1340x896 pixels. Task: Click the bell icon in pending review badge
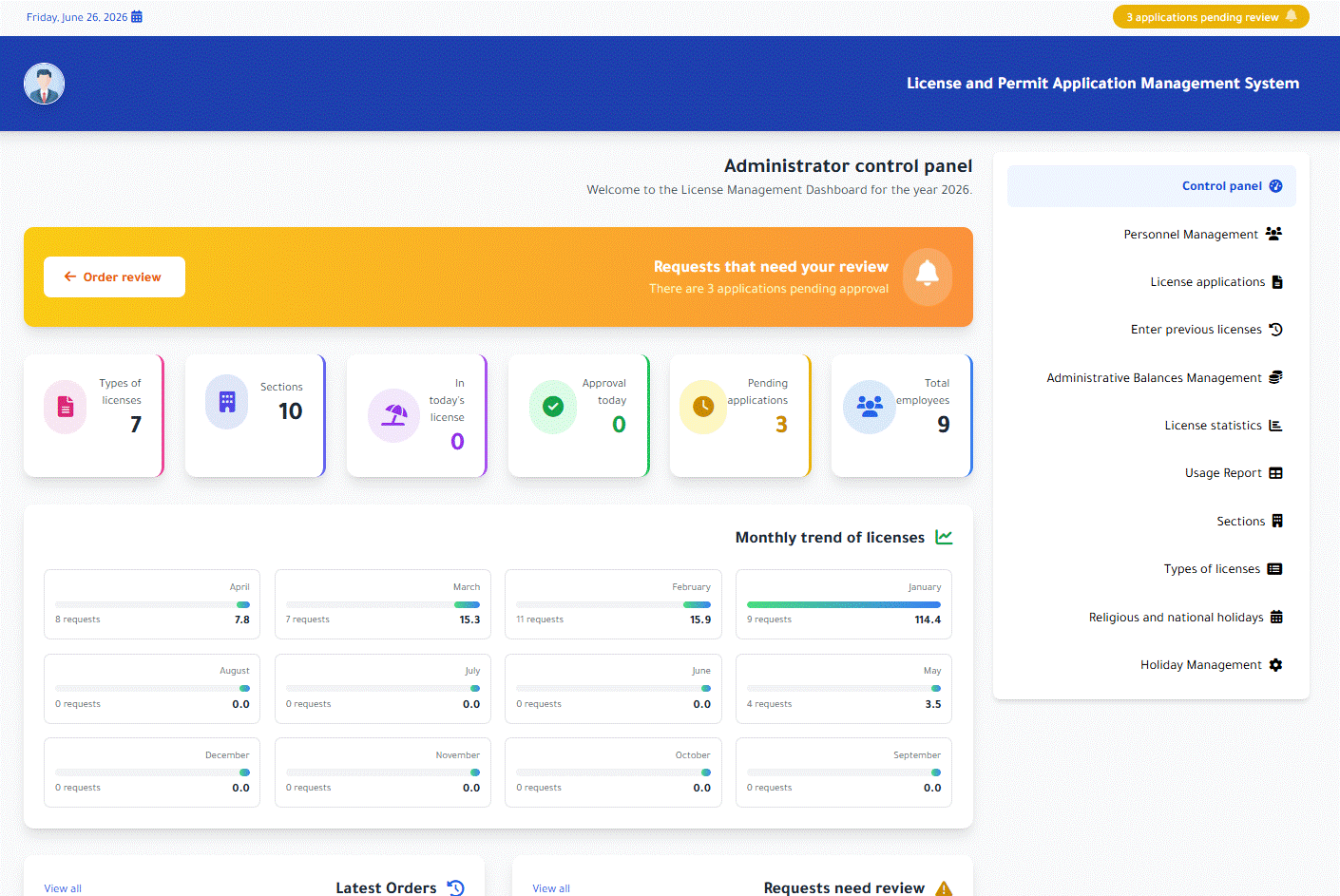[1292, 16]
